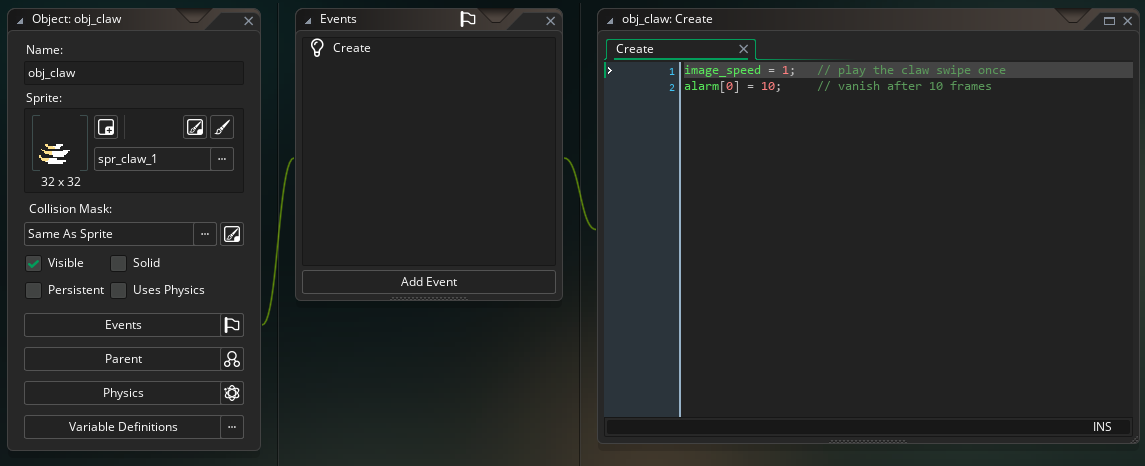1145x466 pixels.
Task: Click the new sprite icon
Action: (x=106, y=127)
